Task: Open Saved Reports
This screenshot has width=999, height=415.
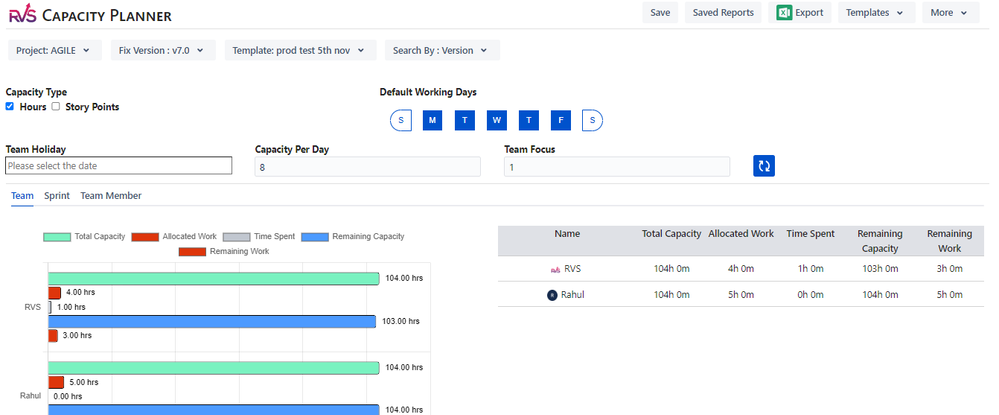Action: pyautogui.click(x=723, y=13)
